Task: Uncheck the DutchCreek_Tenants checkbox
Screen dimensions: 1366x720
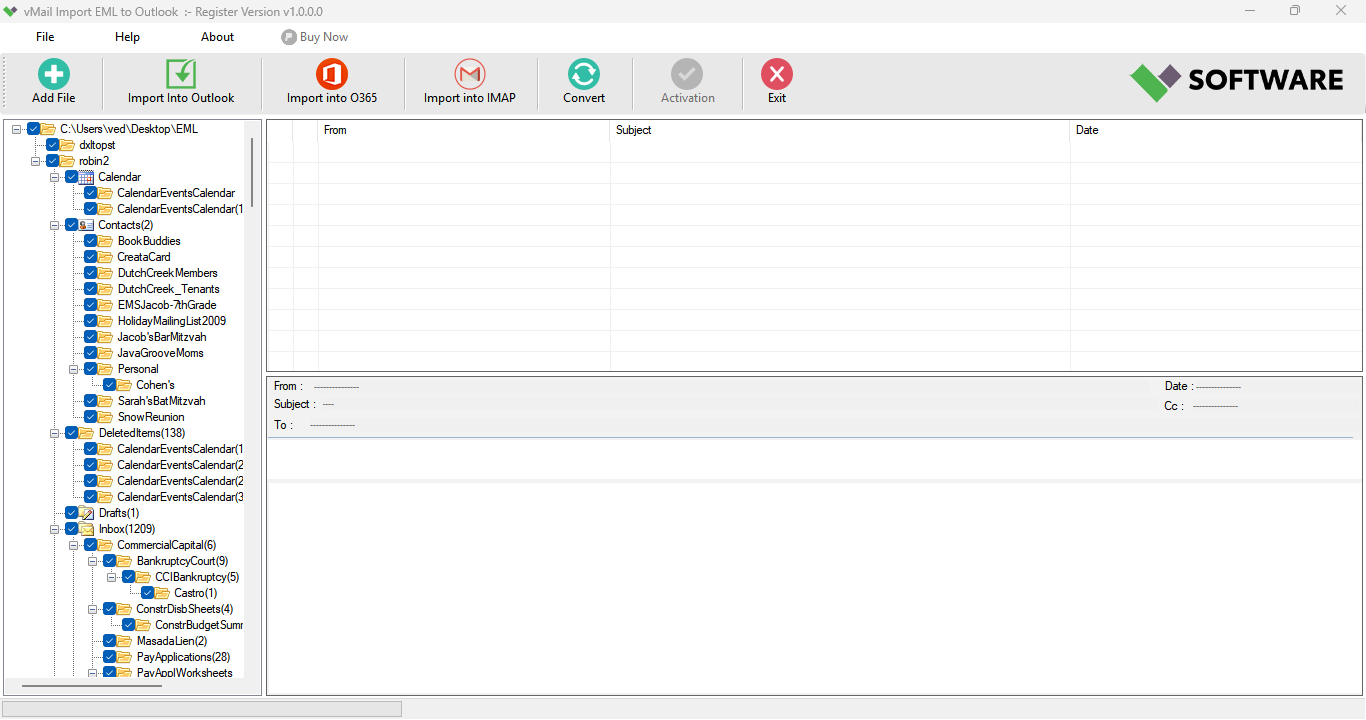Action: click(x=91, y=289)
